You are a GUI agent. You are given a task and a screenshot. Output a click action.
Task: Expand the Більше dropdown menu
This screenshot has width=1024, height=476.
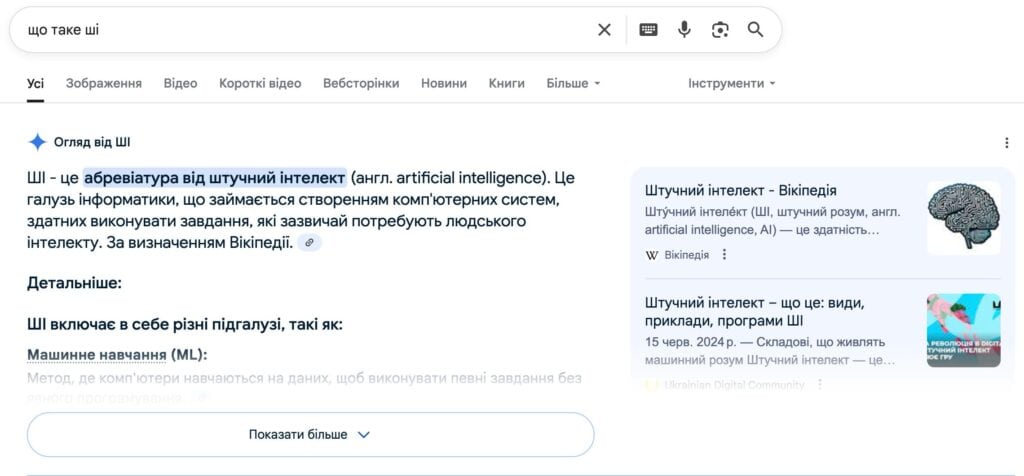pos(573,83)
